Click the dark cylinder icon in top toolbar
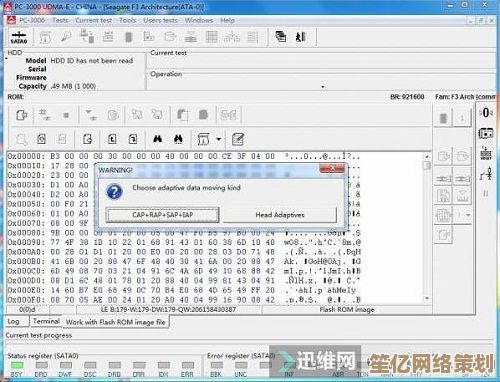Screen dimensions: 500x382 129,37
